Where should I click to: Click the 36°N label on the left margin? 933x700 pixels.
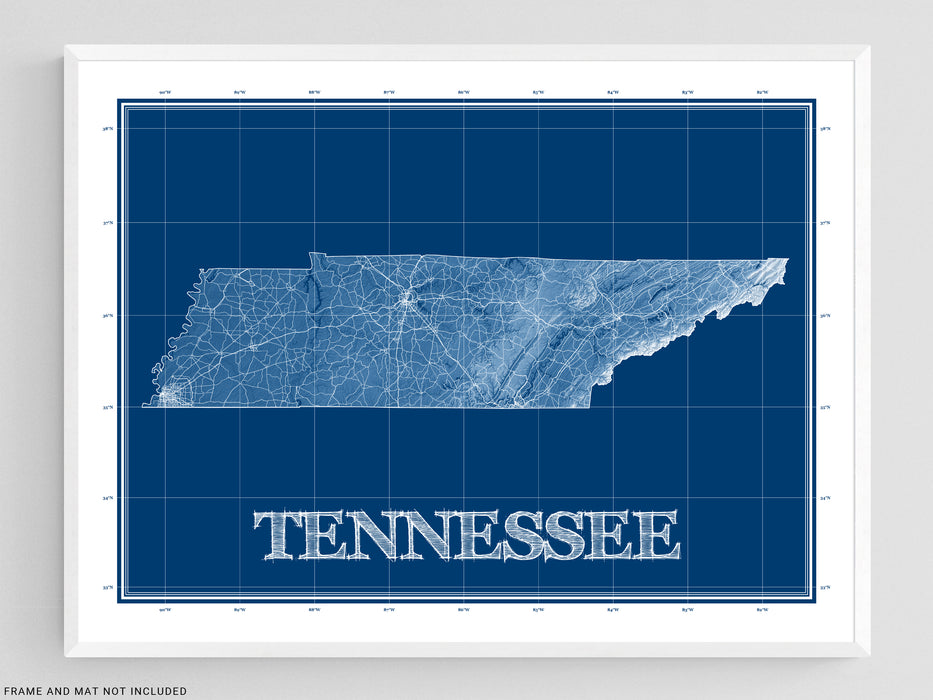click(109, 315)
